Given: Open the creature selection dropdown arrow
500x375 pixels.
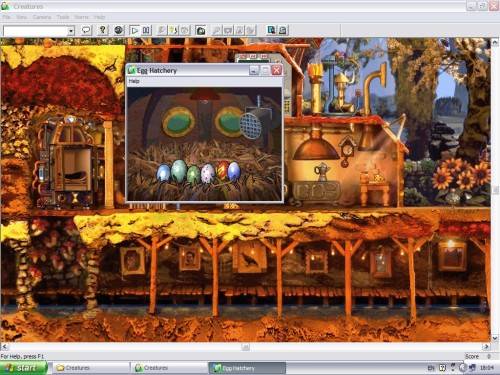Looking at the screenshot, I should (71, 31).
